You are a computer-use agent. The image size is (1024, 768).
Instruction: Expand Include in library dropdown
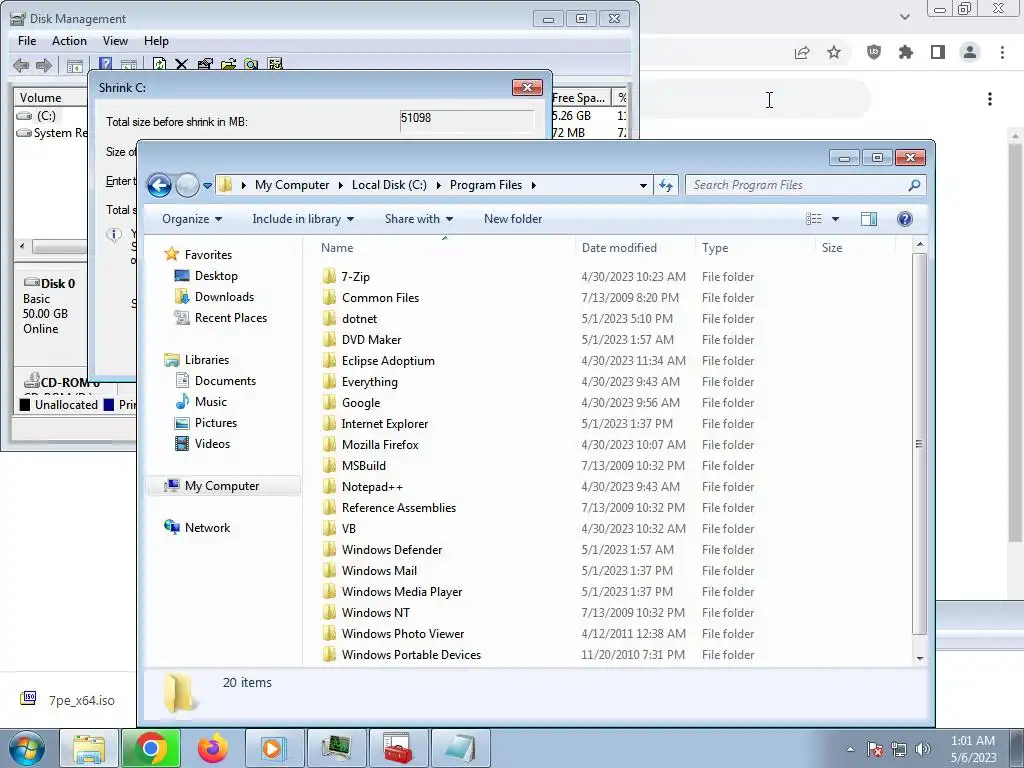303,219
